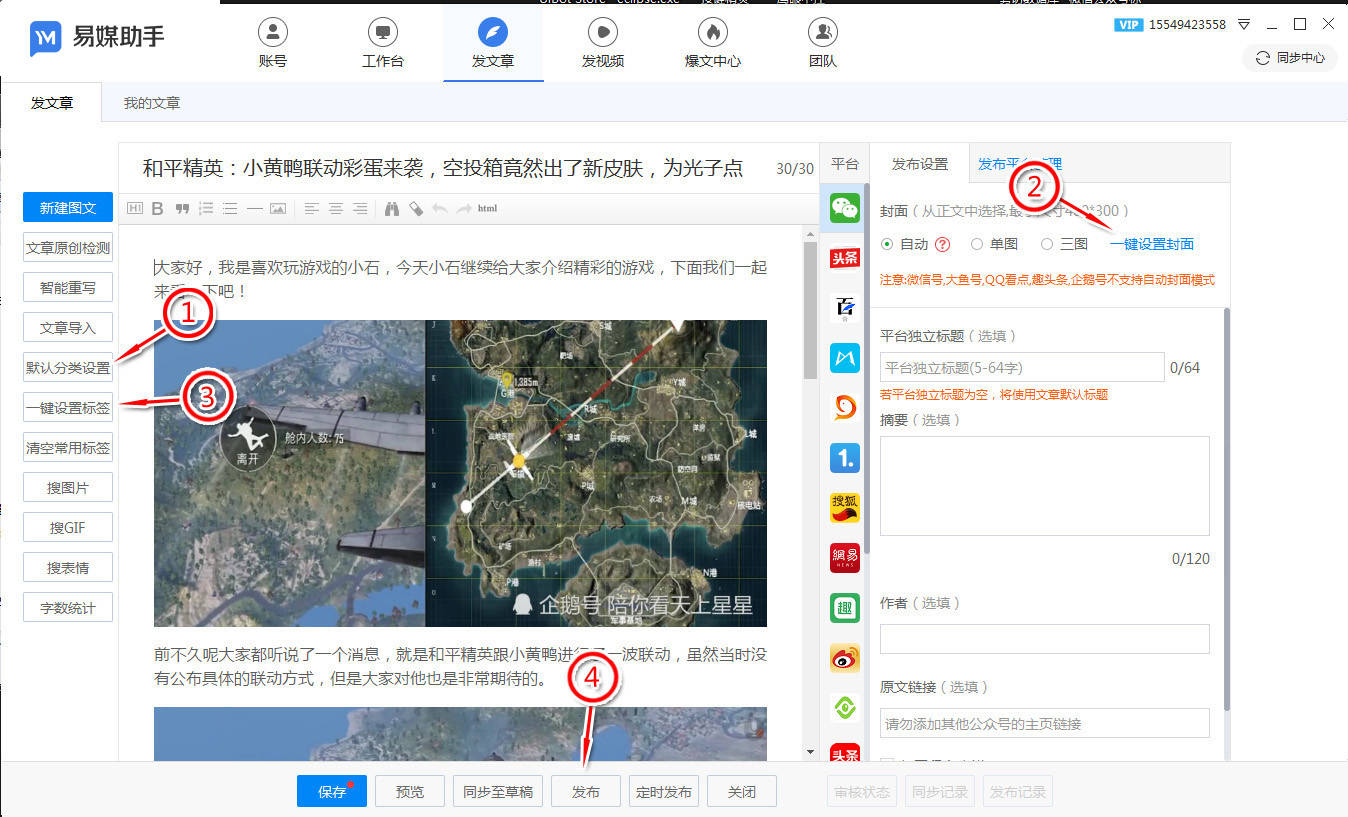Save the article with 保存
Viewport: 1348px width, 817px height.
(332, 791)
